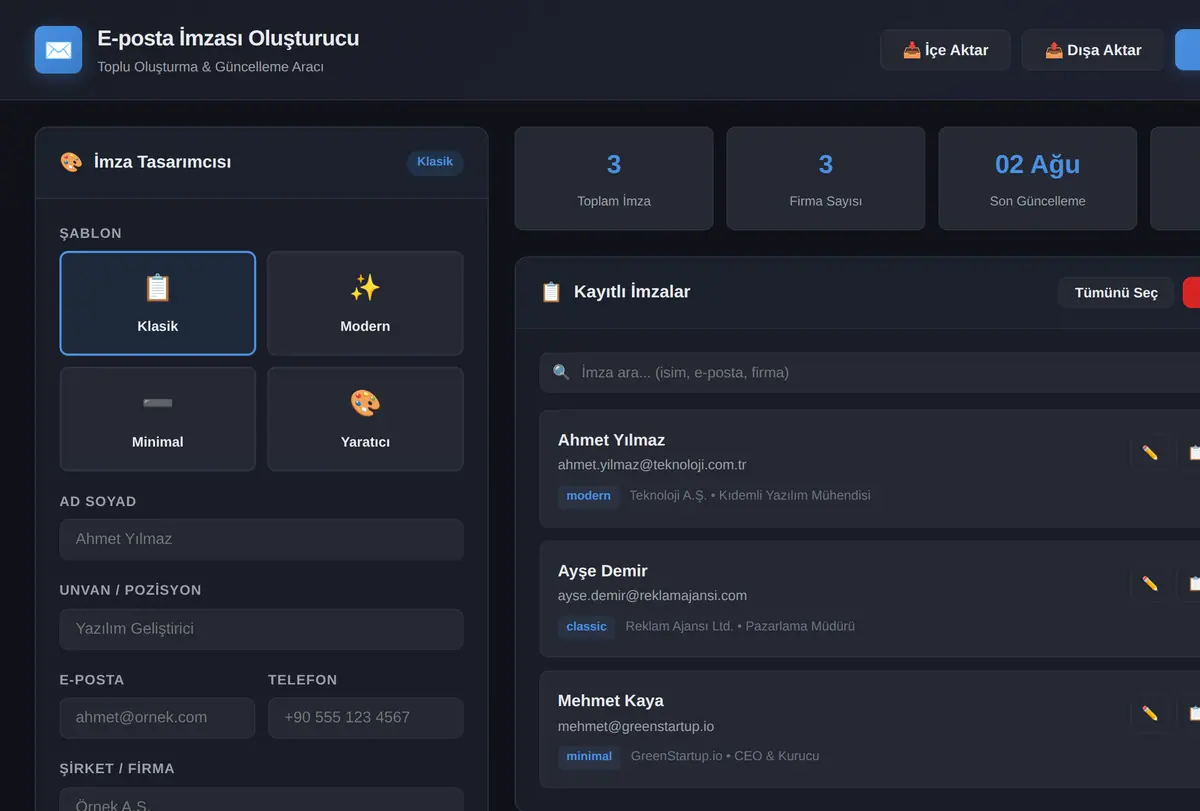Click the clipboard icon beside Kayıtlı İmzalar

click(551, 292)
